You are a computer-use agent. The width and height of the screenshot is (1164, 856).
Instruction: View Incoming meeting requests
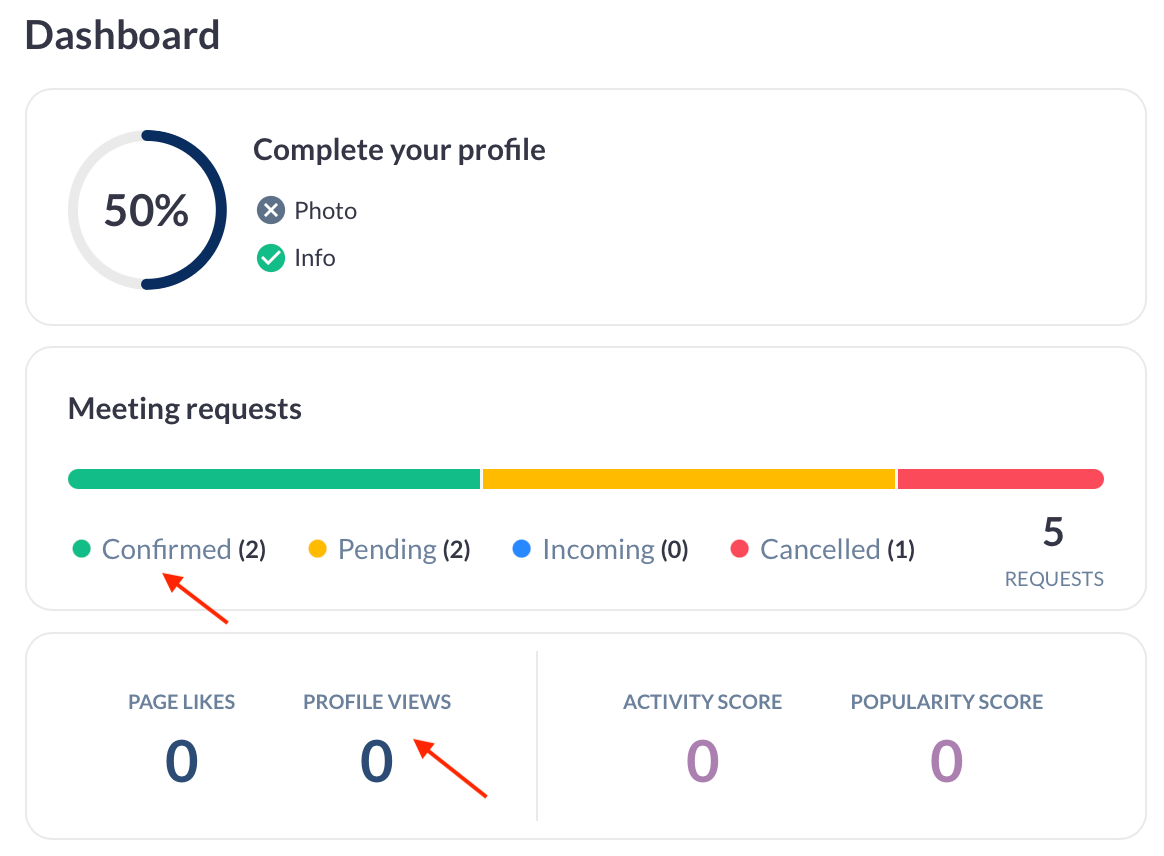pos(598,549)
